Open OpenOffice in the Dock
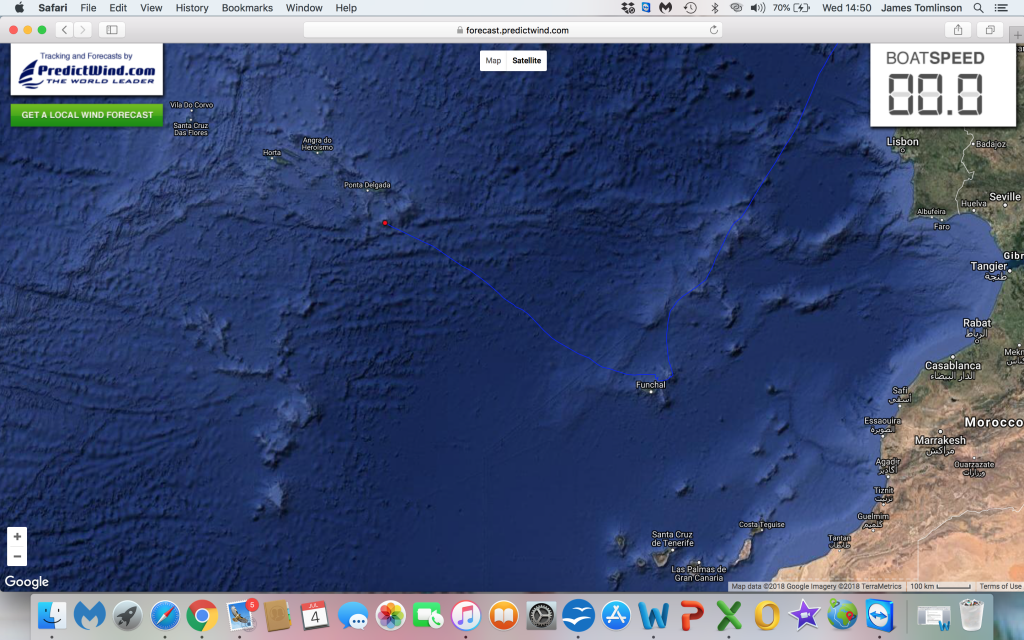 click(x=579, y=615)
